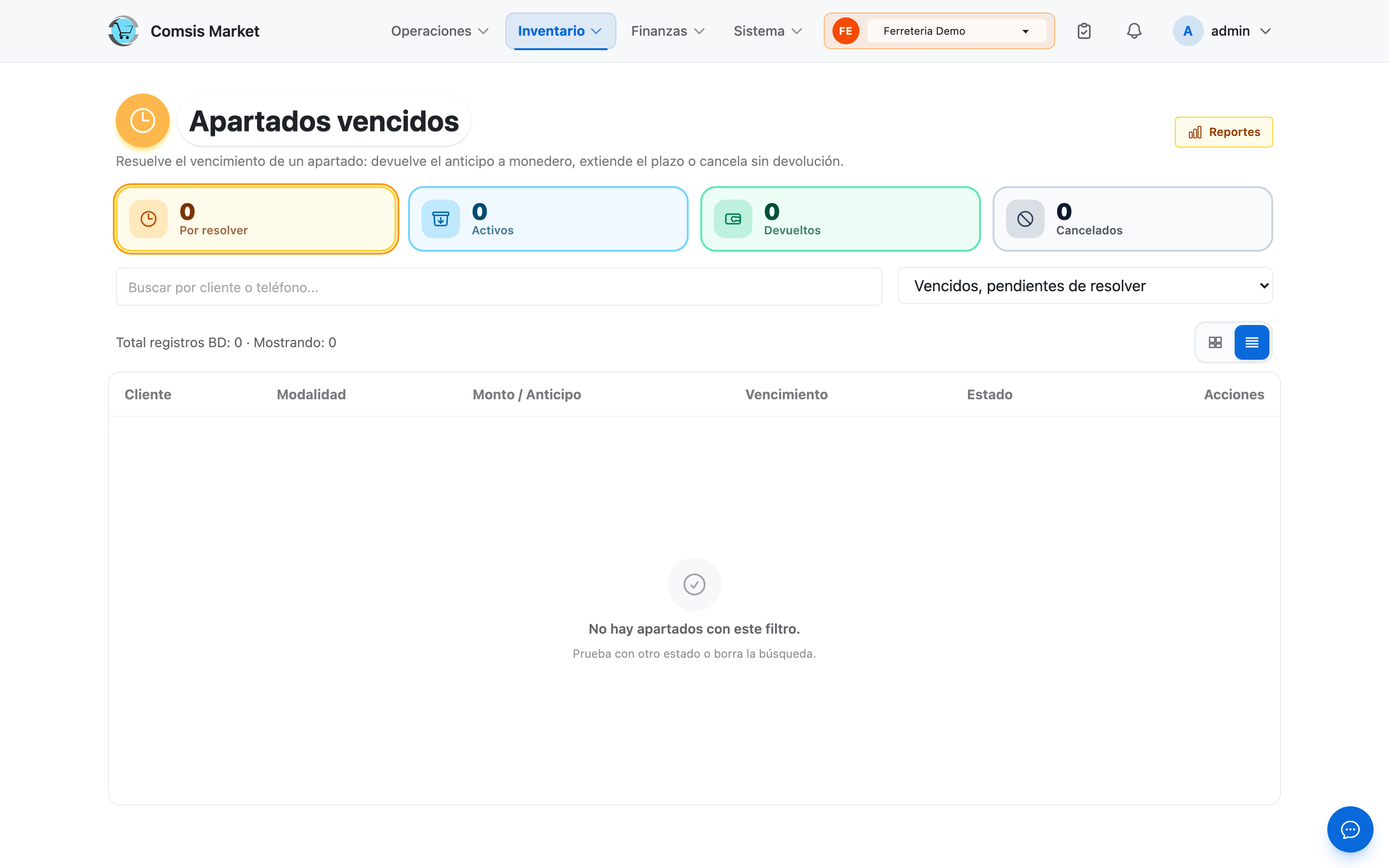Open the status filter Vencidos pendientes dropdown
Image resolution: width=1389 pixels, height=868 pixels.
tap(1085, 286)
